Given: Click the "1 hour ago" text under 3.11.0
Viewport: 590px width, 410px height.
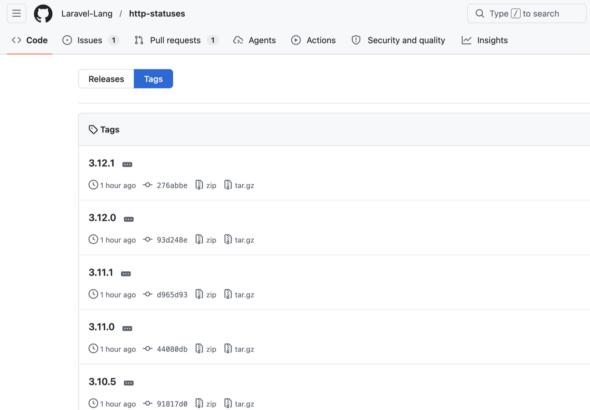Looking at the screenshot, I should (118, 349).
